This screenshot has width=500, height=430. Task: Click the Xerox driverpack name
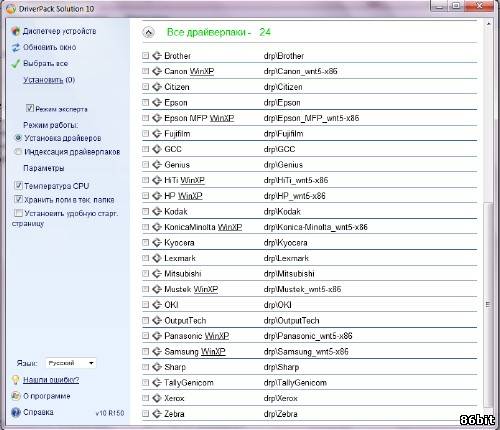point(174,398)
